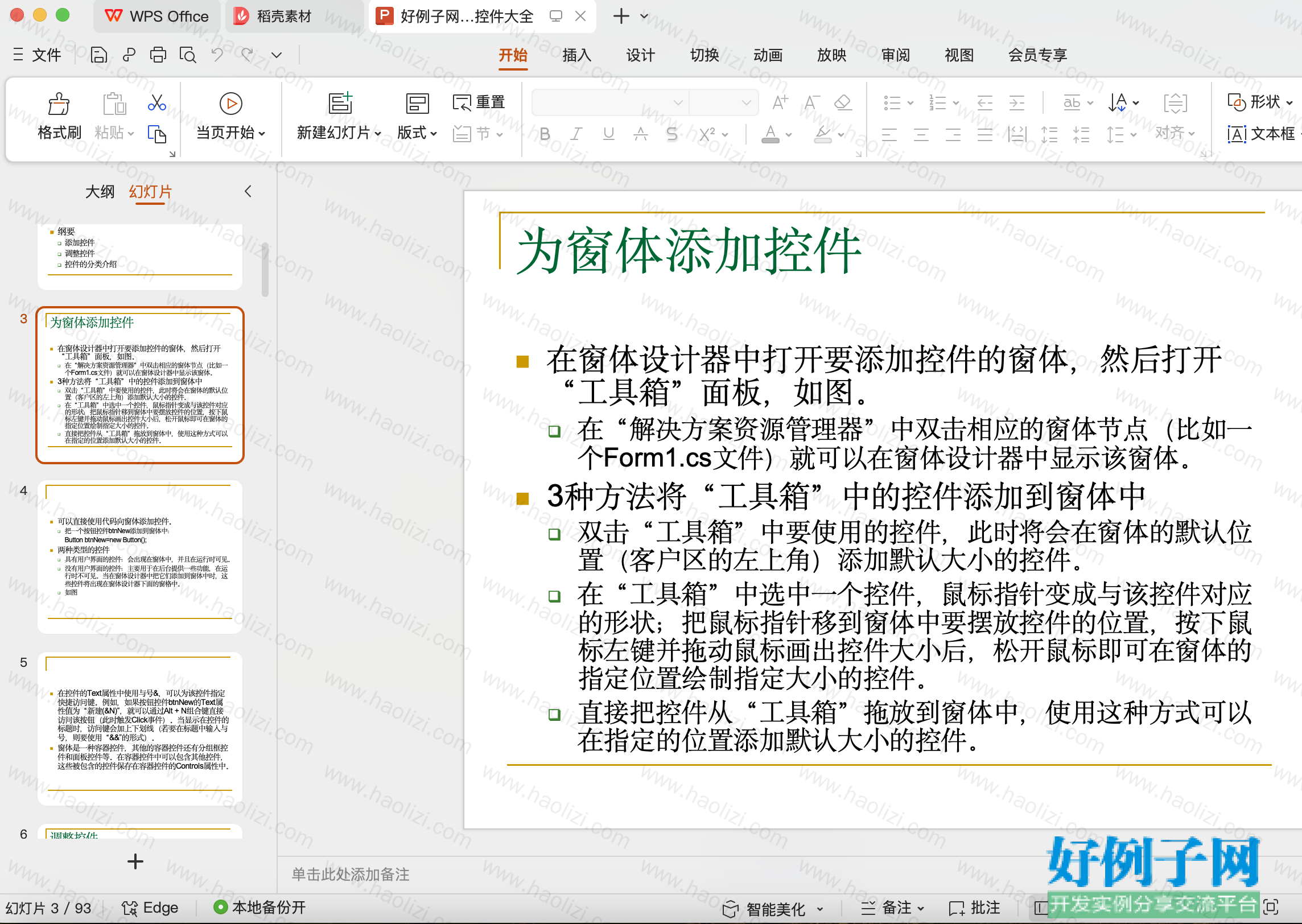Toggle Underline formatting

[608, 134]
